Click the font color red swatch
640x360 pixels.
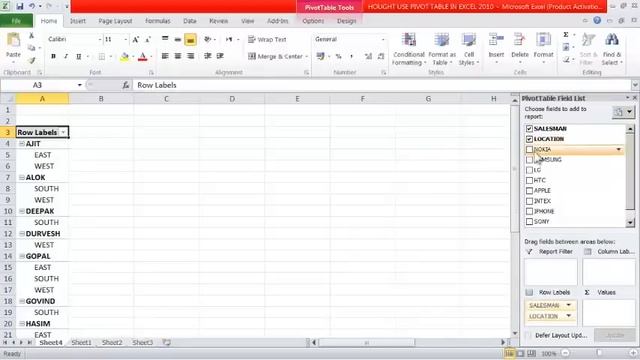[x=142, y=57]
